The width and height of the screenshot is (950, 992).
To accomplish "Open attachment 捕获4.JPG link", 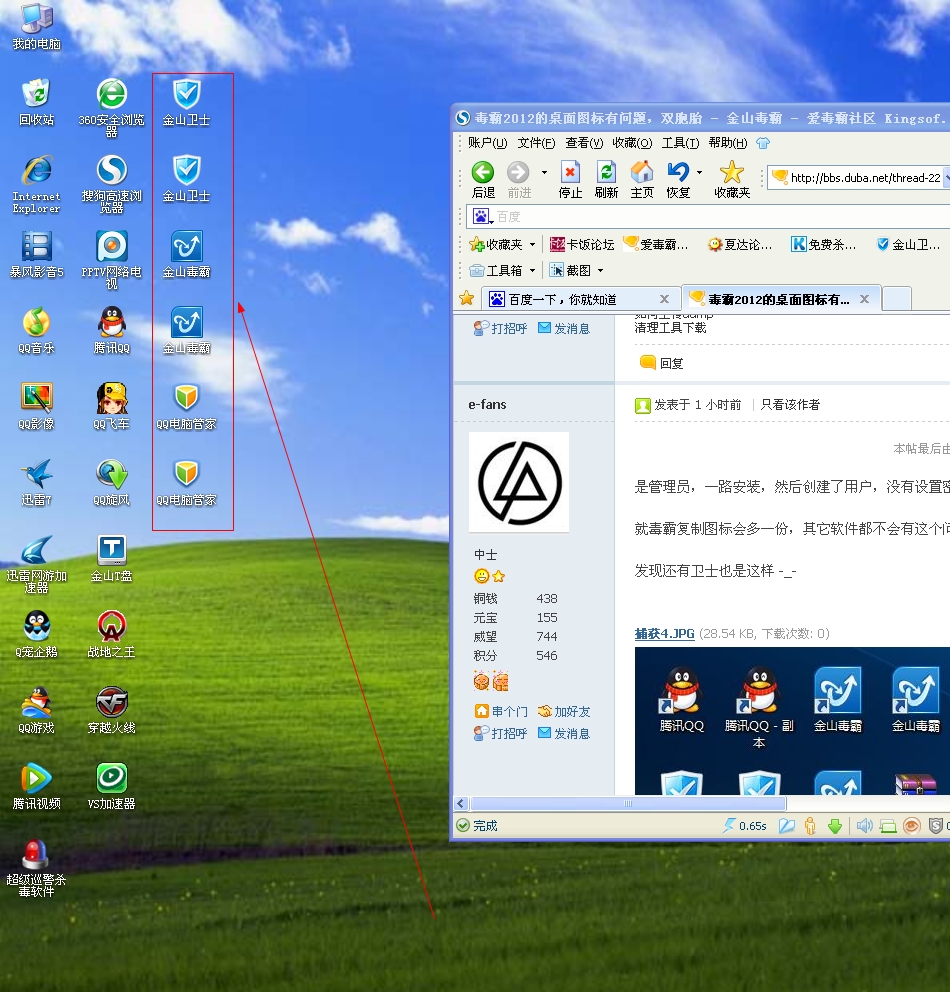I will pyautogui.click(x=664, y=633).
